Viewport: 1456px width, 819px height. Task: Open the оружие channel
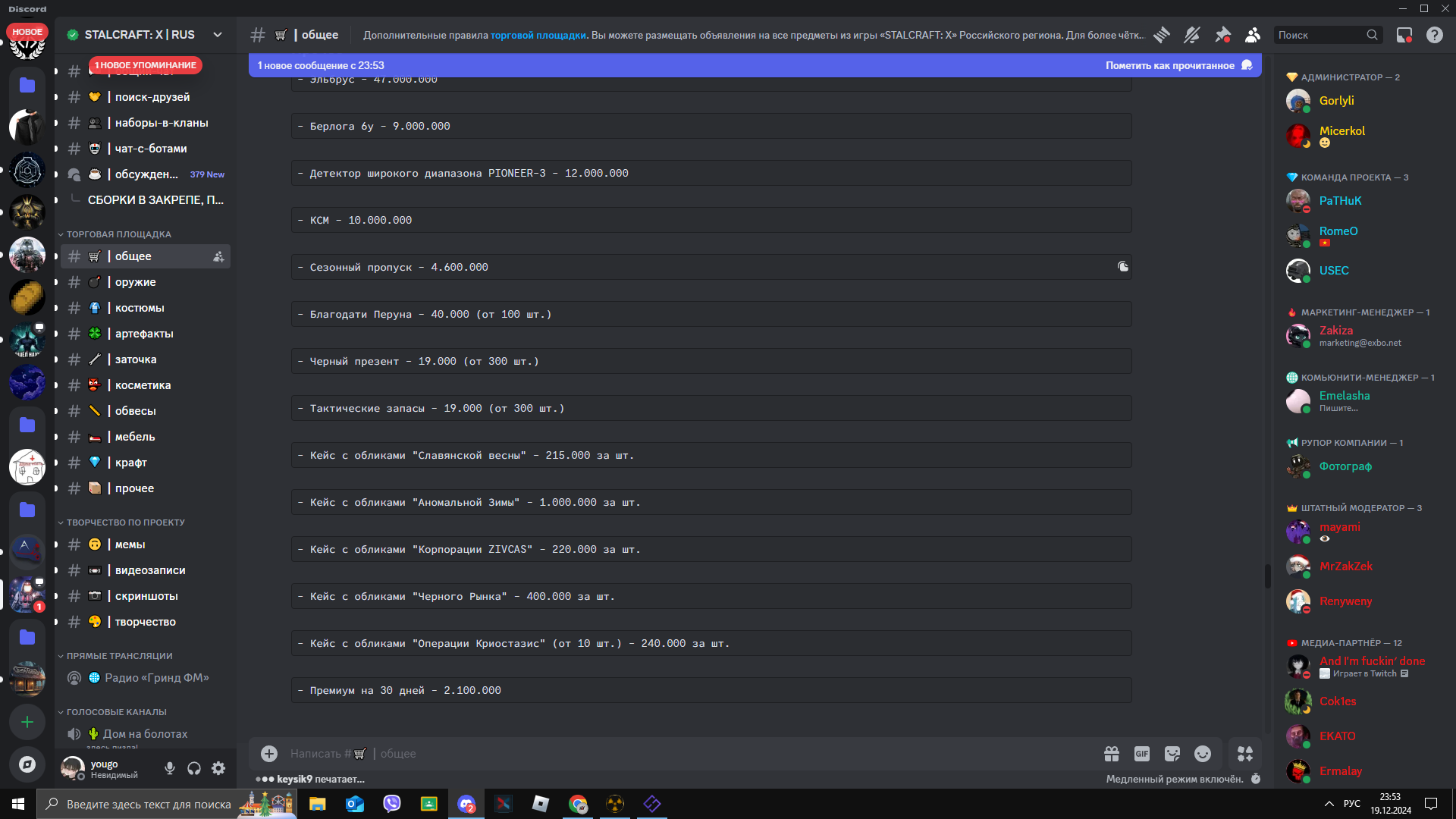click(146, 282)
